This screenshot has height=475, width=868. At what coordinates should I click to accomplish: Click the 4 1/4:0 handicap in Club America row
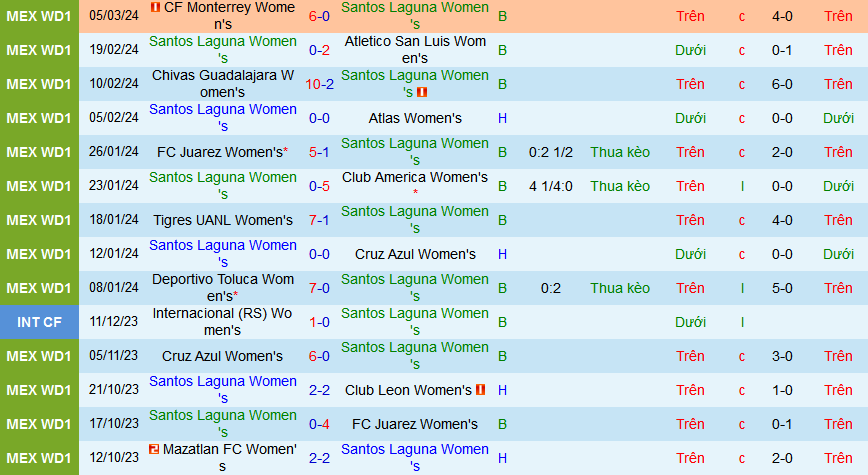pos(550,186)
